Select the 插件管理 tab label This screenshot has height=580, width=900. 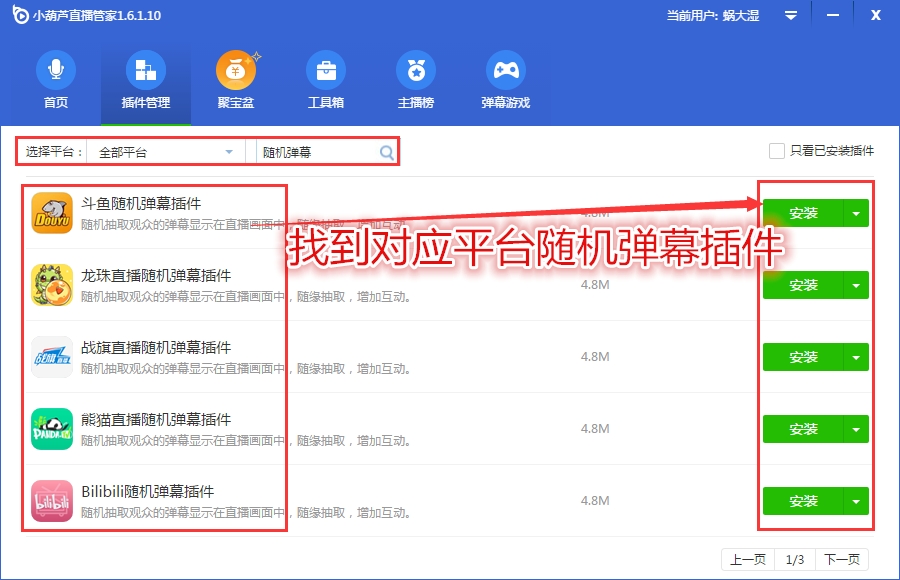pyautogui.click(x=146, y=103)
